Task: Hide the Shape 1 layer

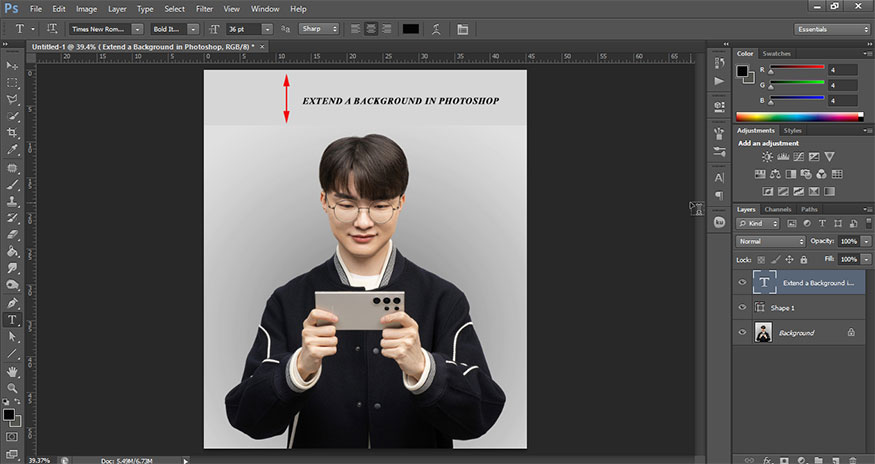Action: pos(742,308)
